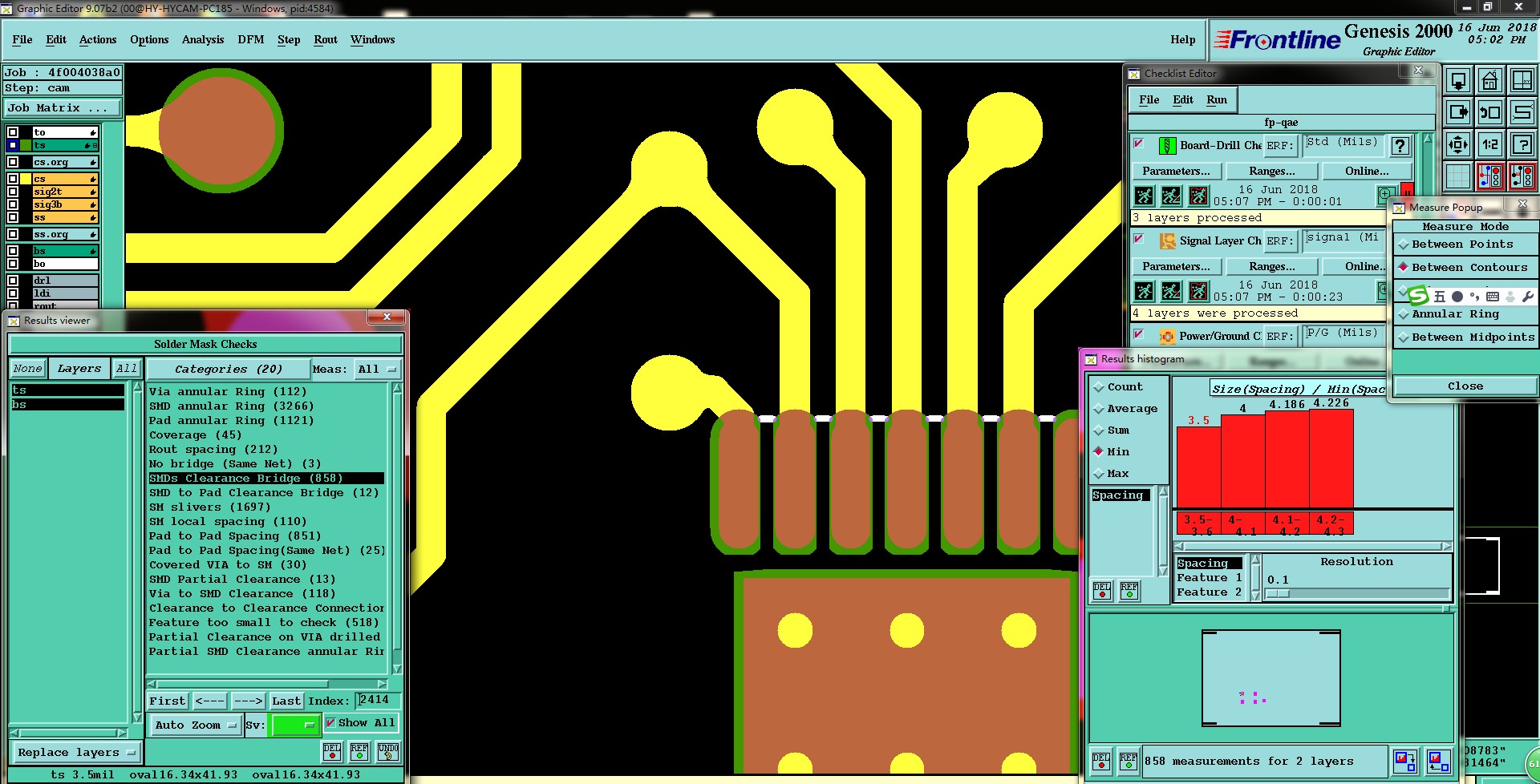Image resolution: width=1540 pixels, height=784 pixels.
Task: Toggle the display checkbox for layer cs
Action: point(13,179)
